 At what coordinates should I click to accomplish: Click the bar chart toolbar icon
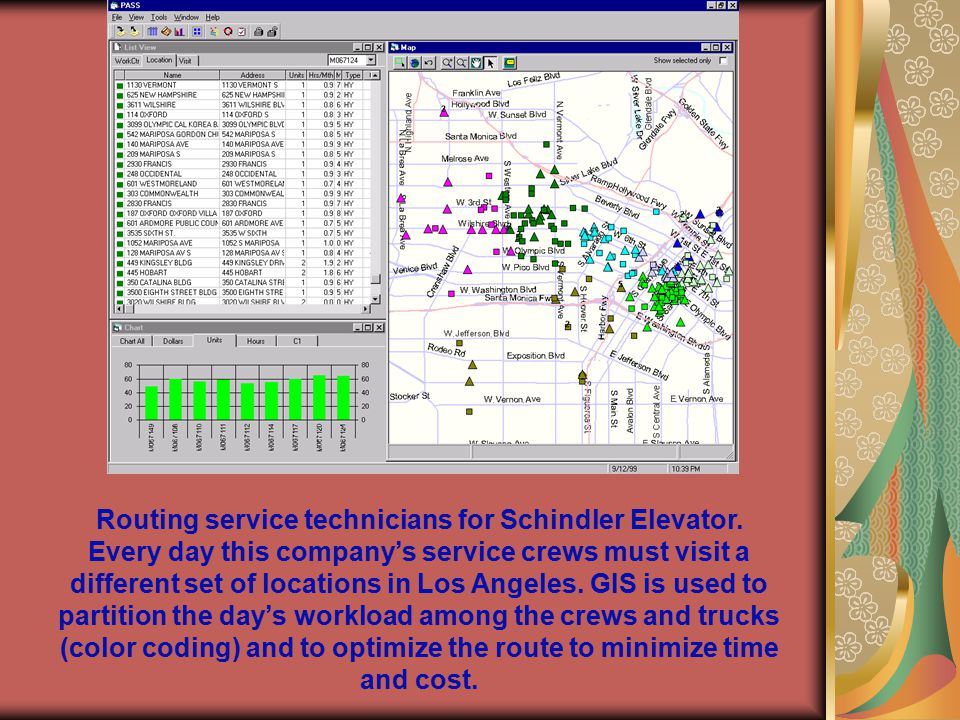tap(179, 31)
